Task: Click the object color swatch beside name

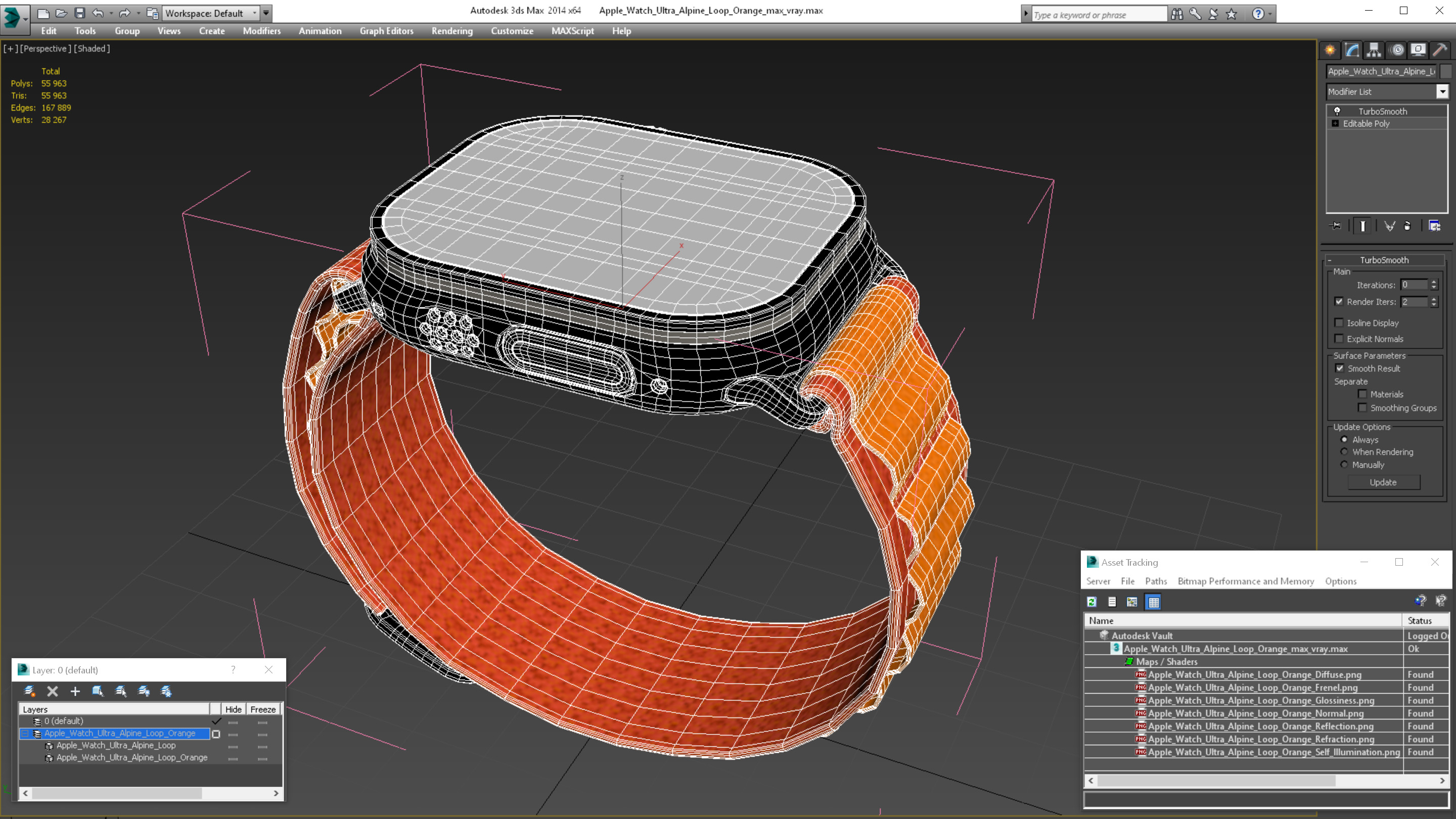Action: 1446,71
